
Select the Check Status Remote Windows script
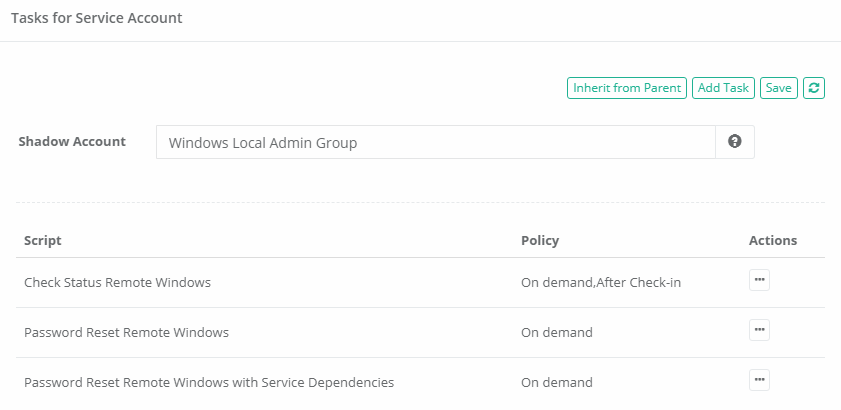[117, 282]
